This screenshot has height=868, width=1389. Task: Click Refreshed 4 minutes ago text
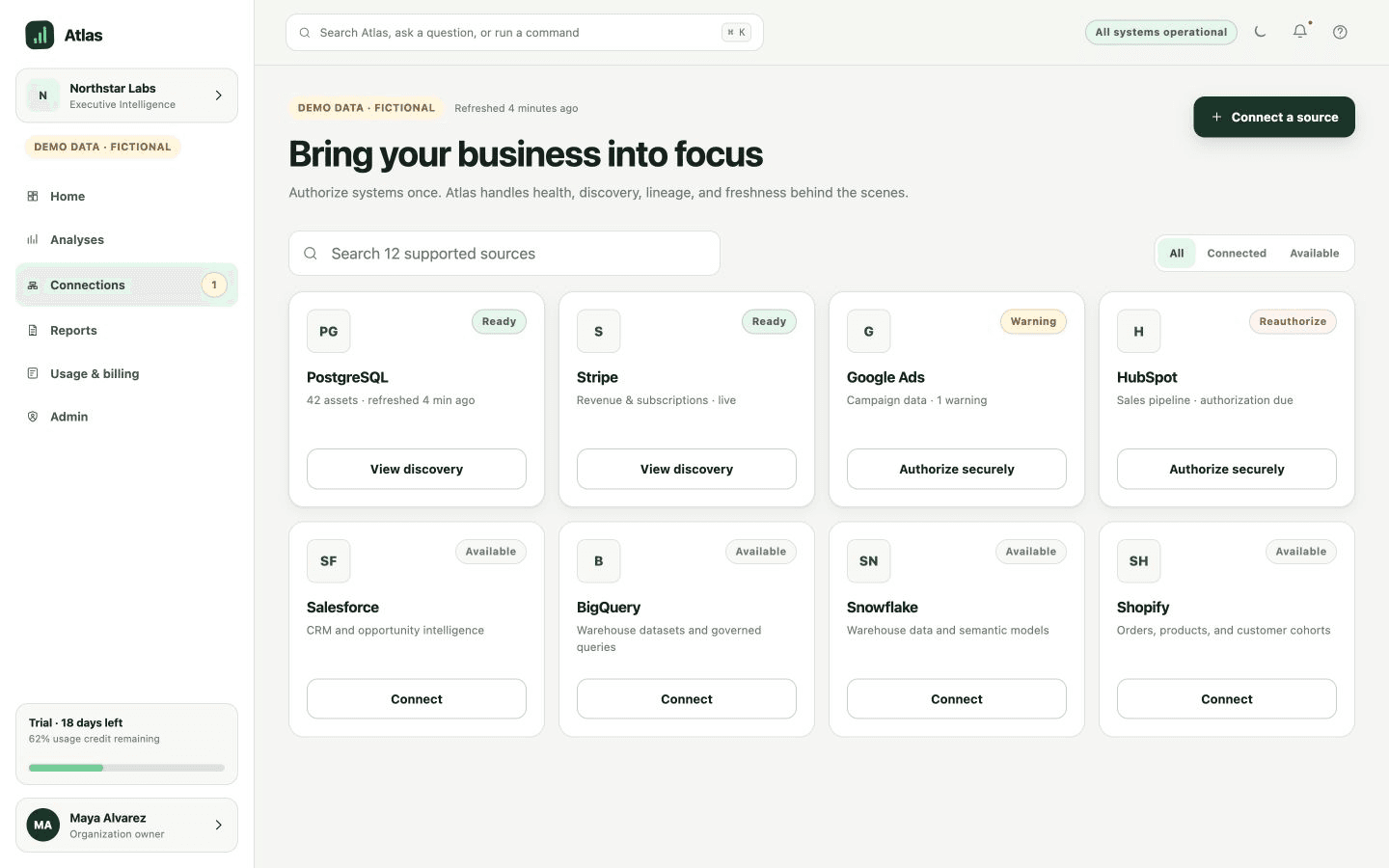(x=516, y=108)
